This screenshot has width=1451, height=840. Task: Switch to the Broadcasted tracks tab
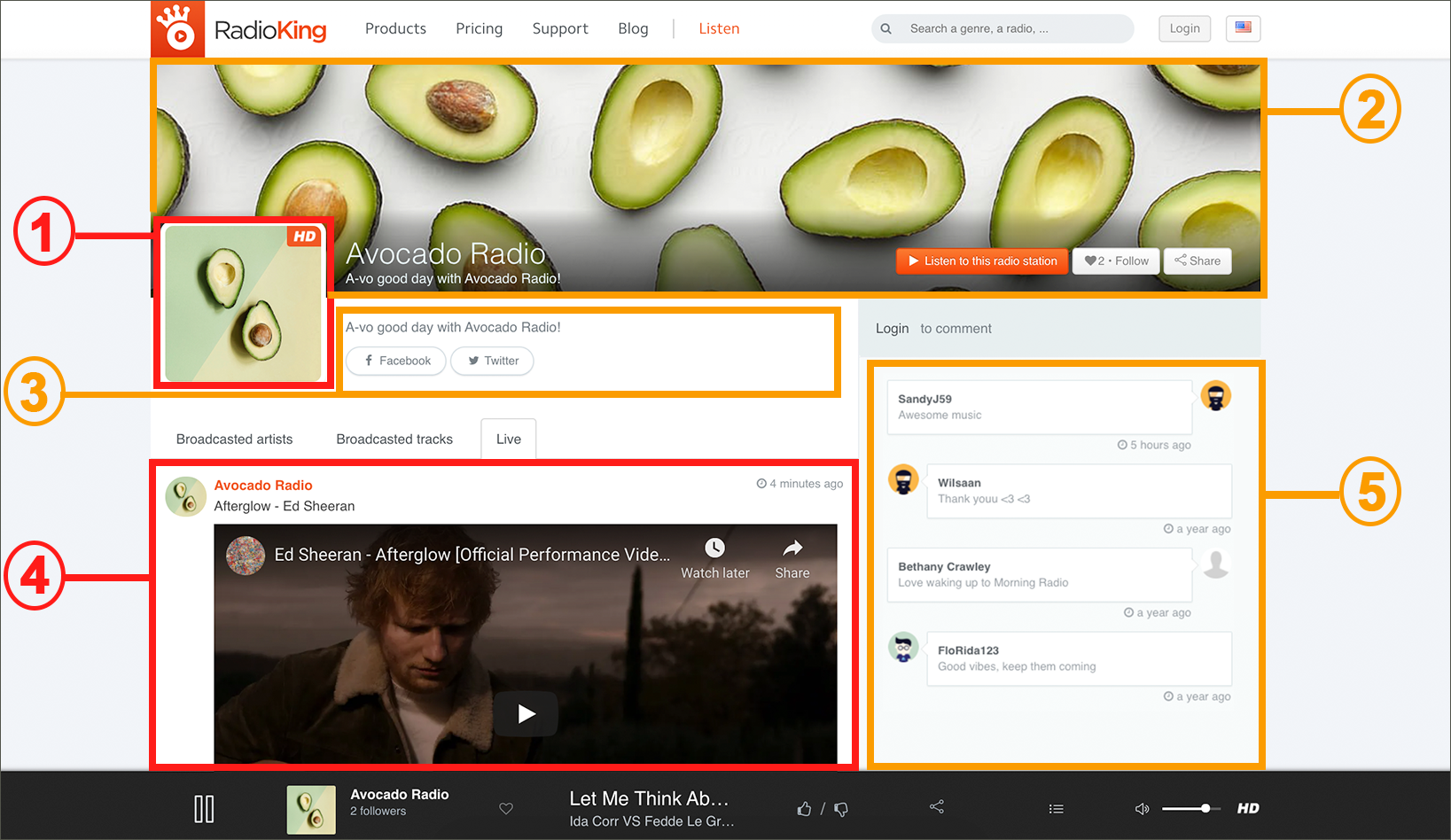tap(394, 439)
